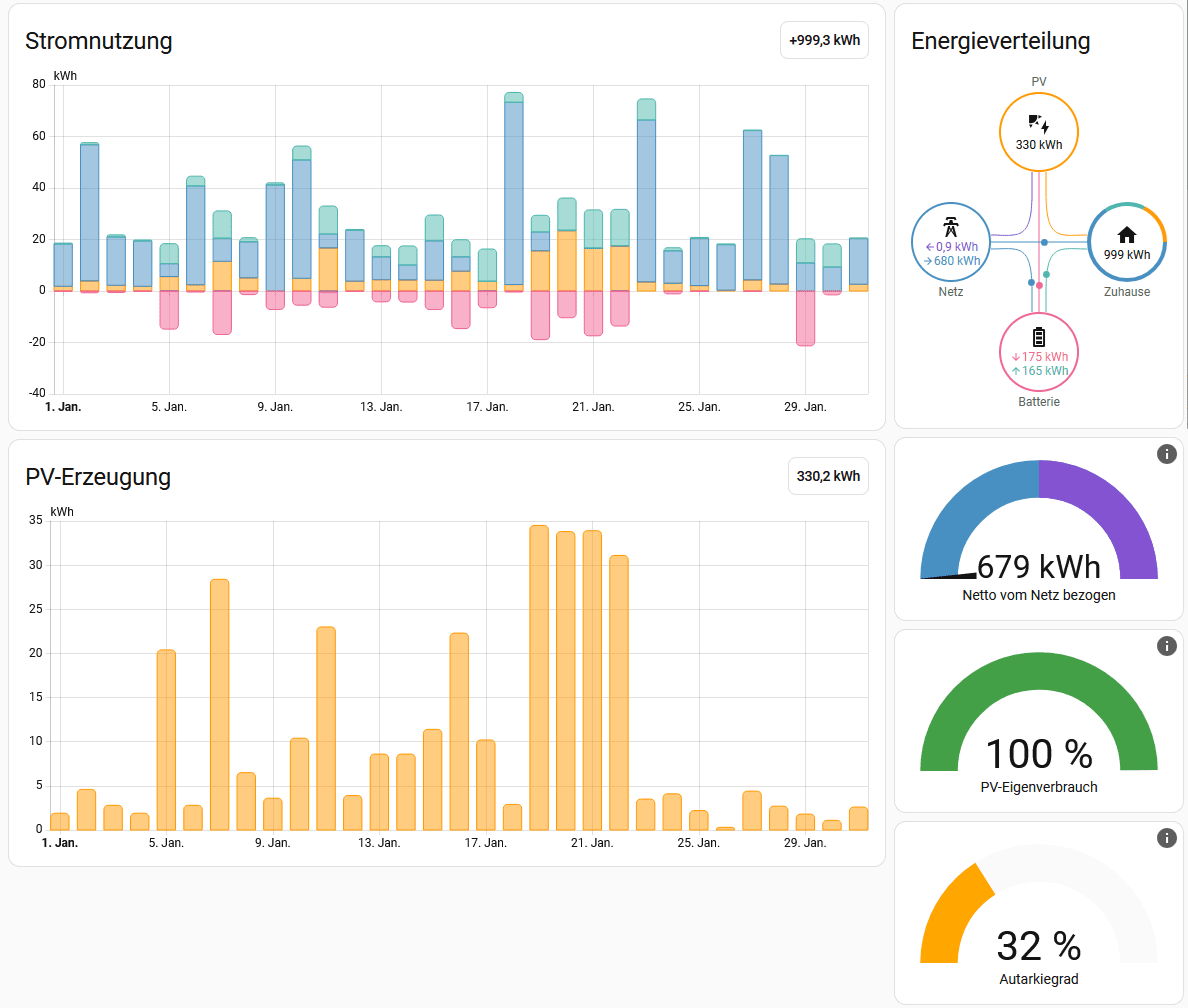Click the 330,2 kWh PV total badge
The image size is (1188, 1008).
[828, 476]
